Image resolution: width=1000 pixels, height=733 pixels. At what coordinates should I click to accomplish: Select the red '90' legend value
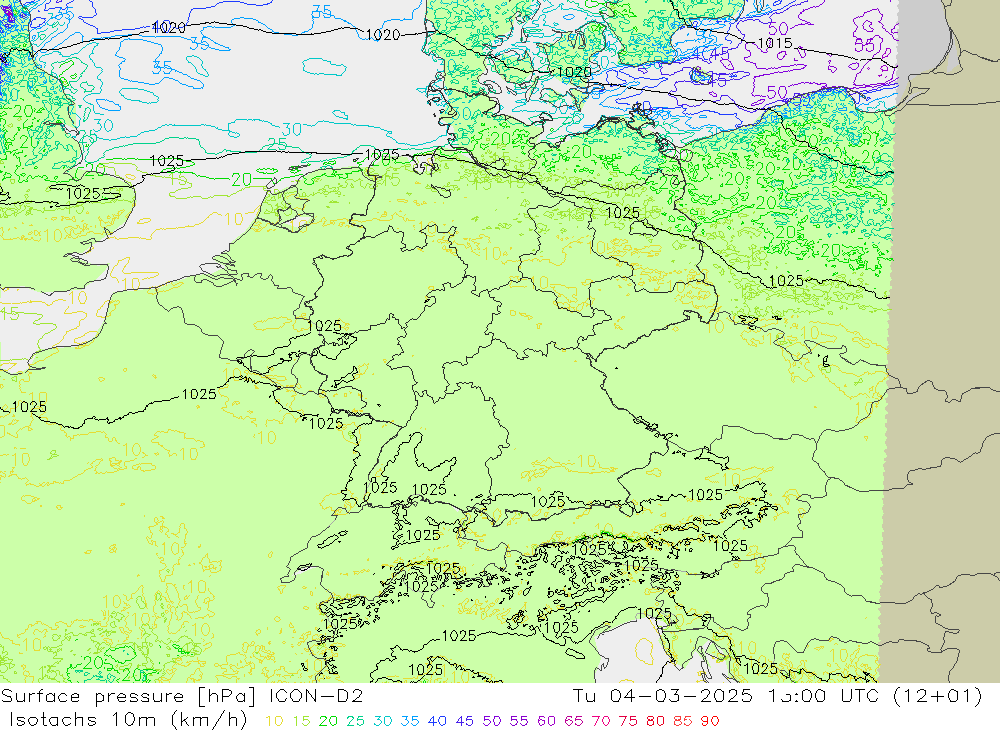point(710,721)
